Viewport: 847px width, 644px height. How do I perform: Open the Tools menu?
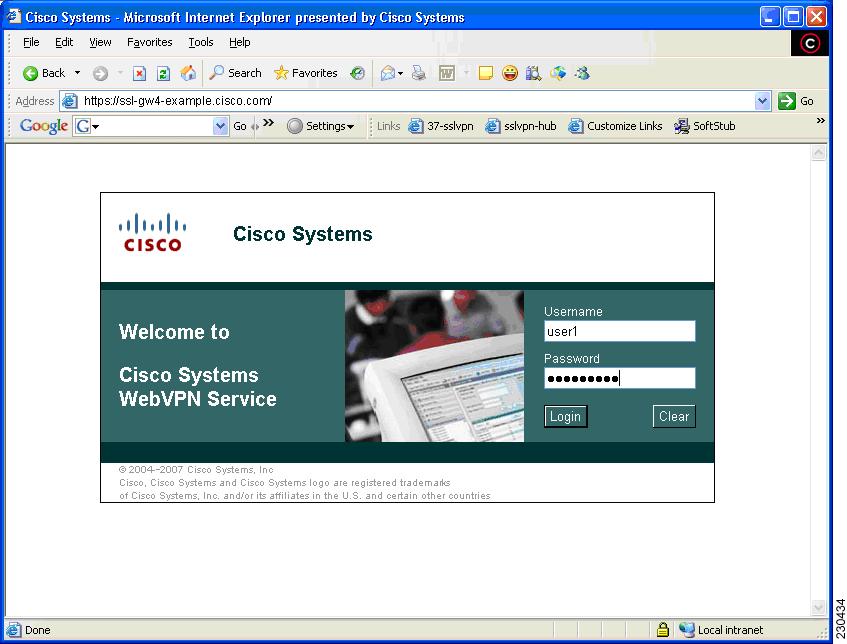pos(200,42)
